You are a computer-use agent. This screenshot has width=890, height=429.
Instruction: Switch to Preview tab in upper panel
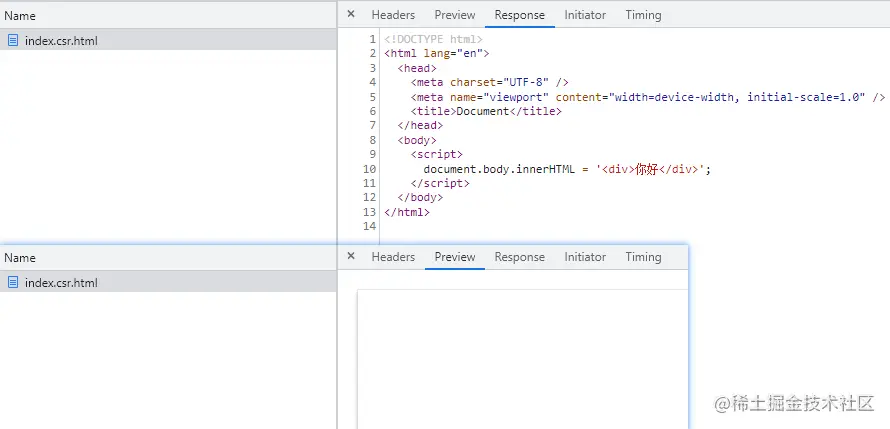click(x=455, y=15)
